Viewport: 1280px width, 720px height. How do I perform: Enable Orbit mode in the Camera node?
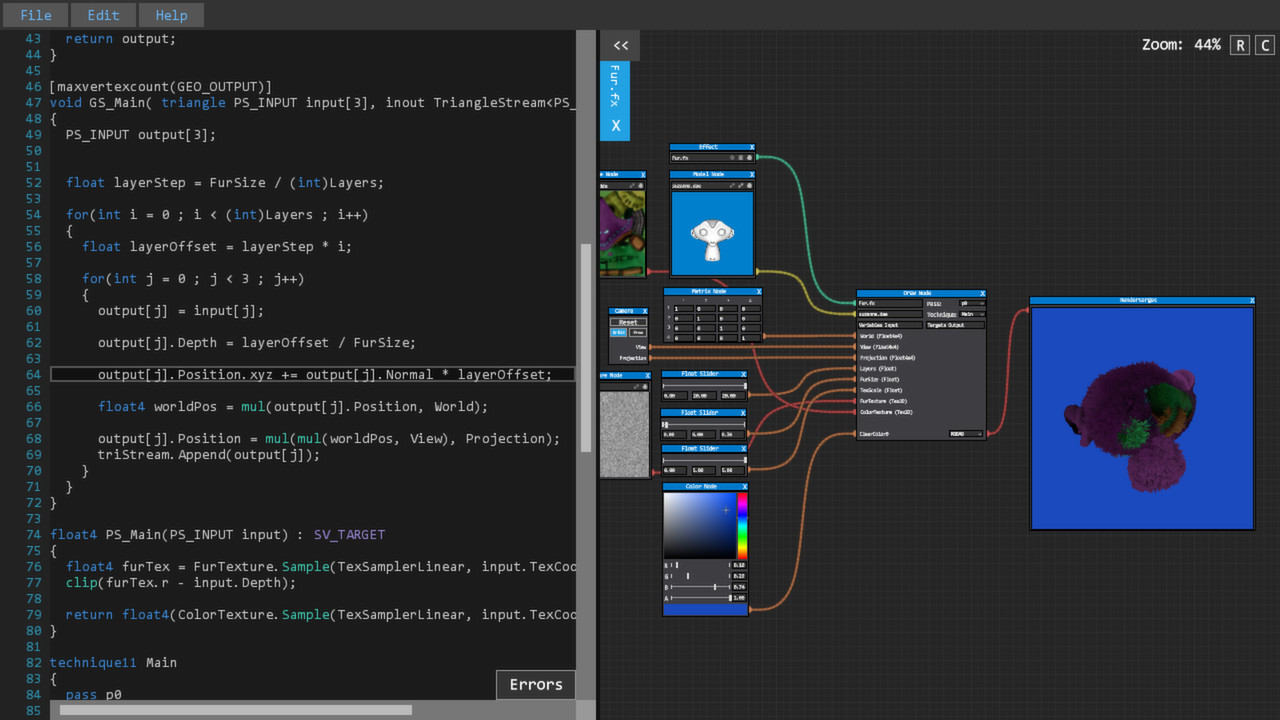[x=619, y=332]
